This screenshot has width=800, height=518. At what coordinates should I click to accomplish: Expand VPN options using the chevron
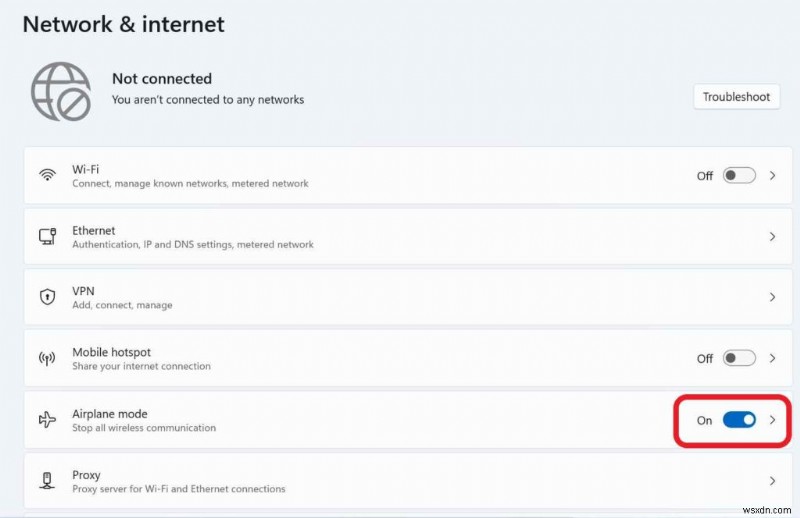[x=772, y=297]
